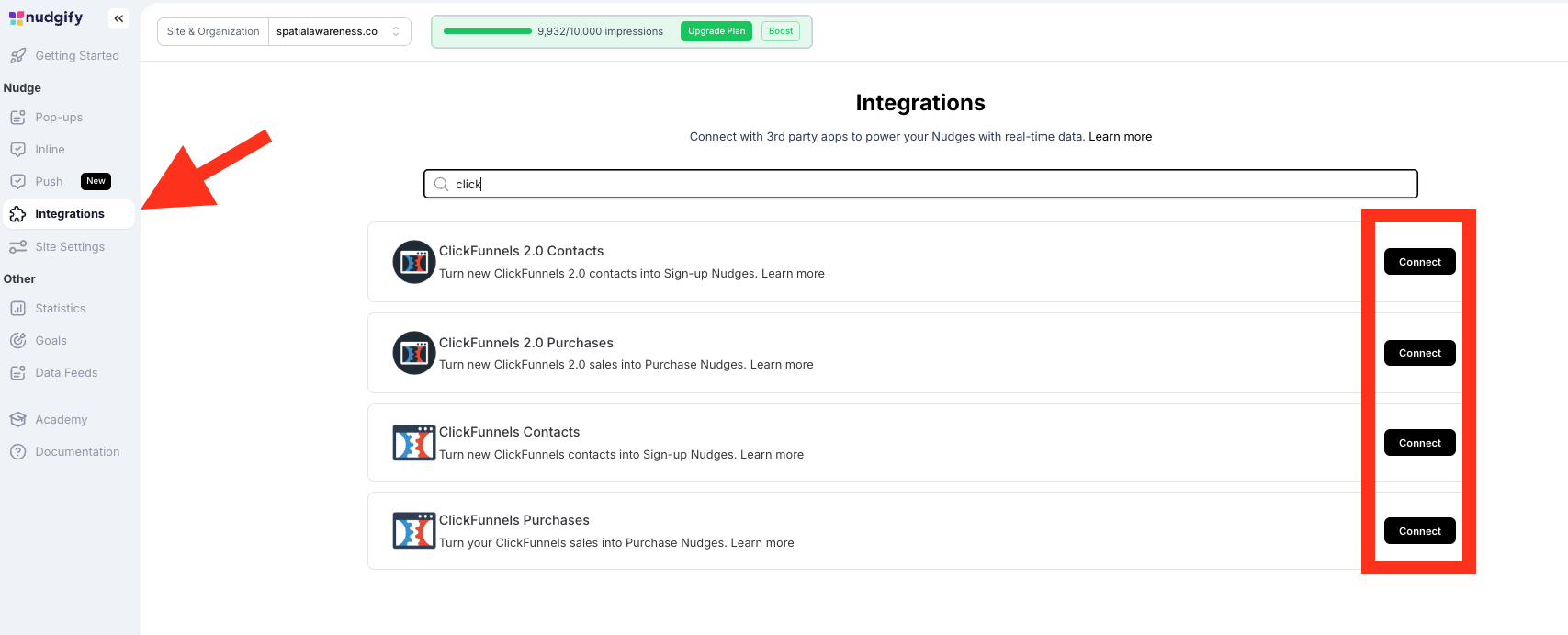
Task: Click Learn more for ClickFunnels 2.0 Purchases
Action: tap(782, 365)
